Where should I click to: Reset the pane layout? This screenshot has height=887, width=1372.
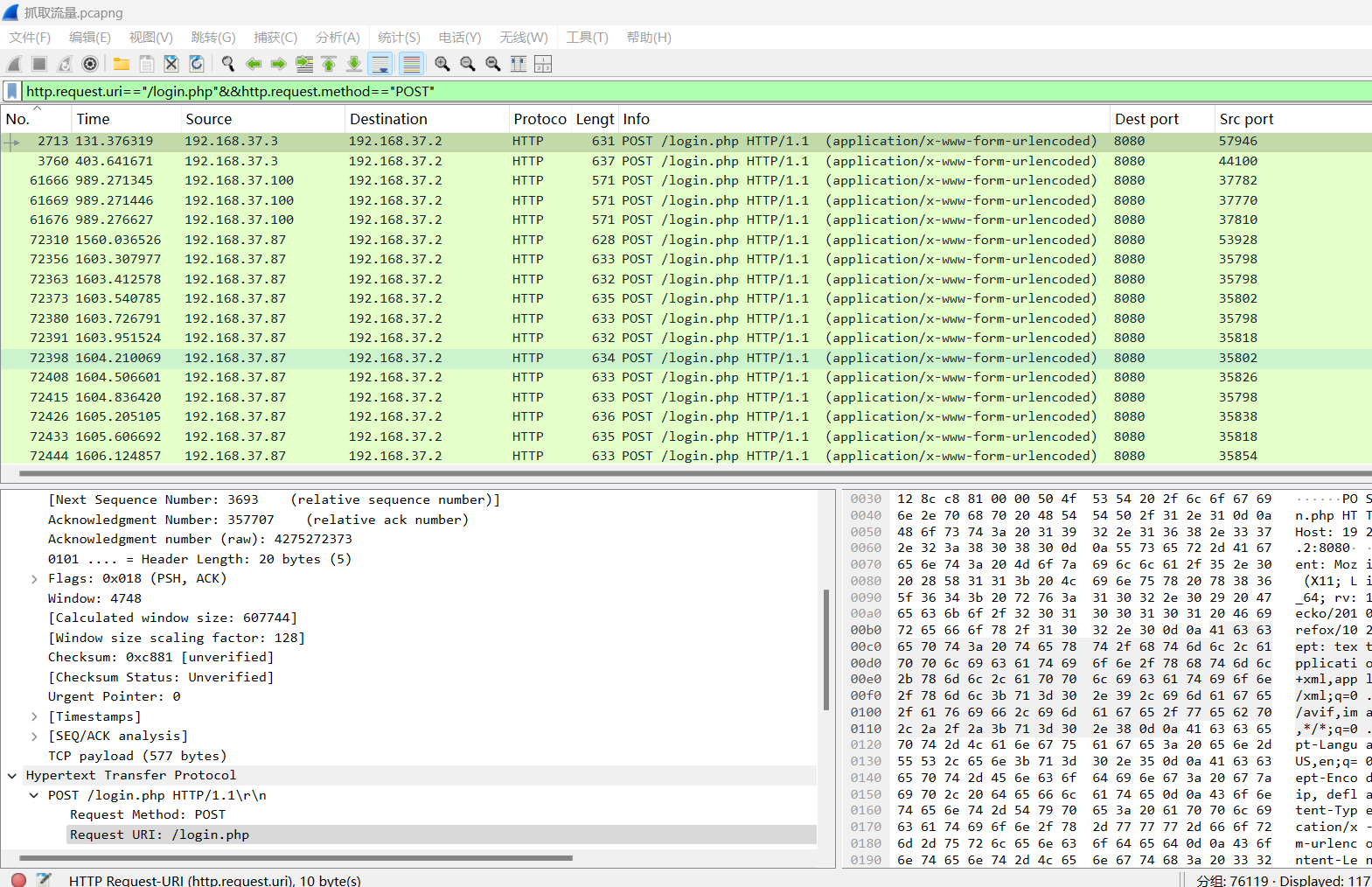point(543,64)
